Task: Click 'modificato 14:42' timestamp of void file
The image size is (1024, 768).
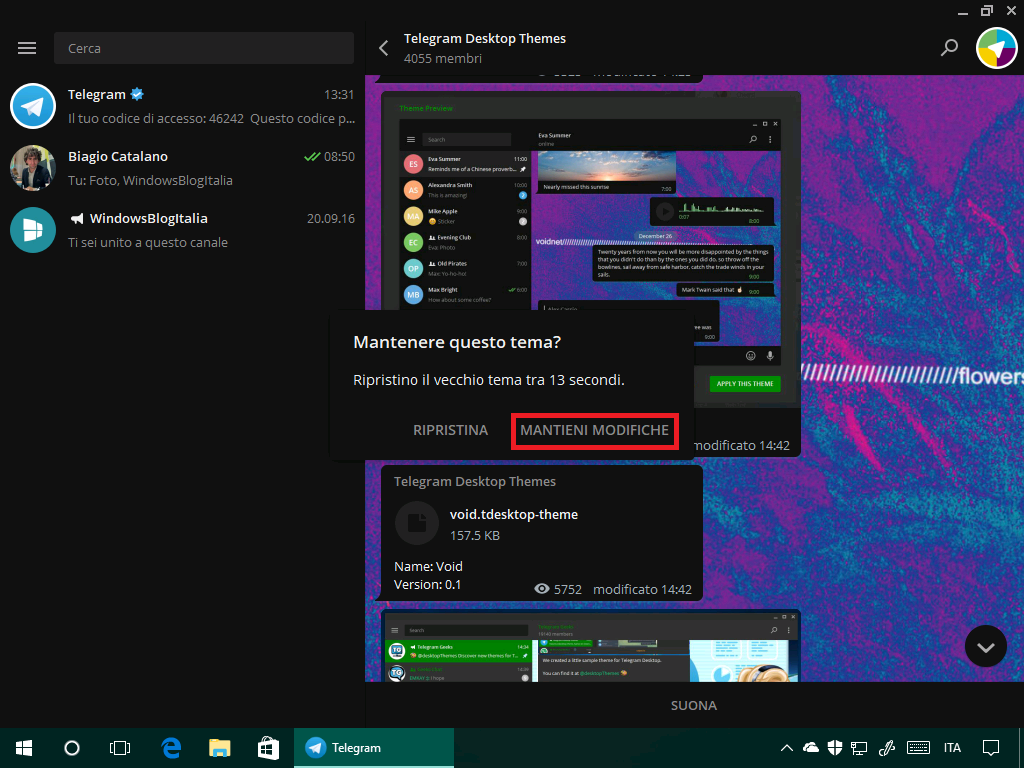Action: tap(642, 589)
